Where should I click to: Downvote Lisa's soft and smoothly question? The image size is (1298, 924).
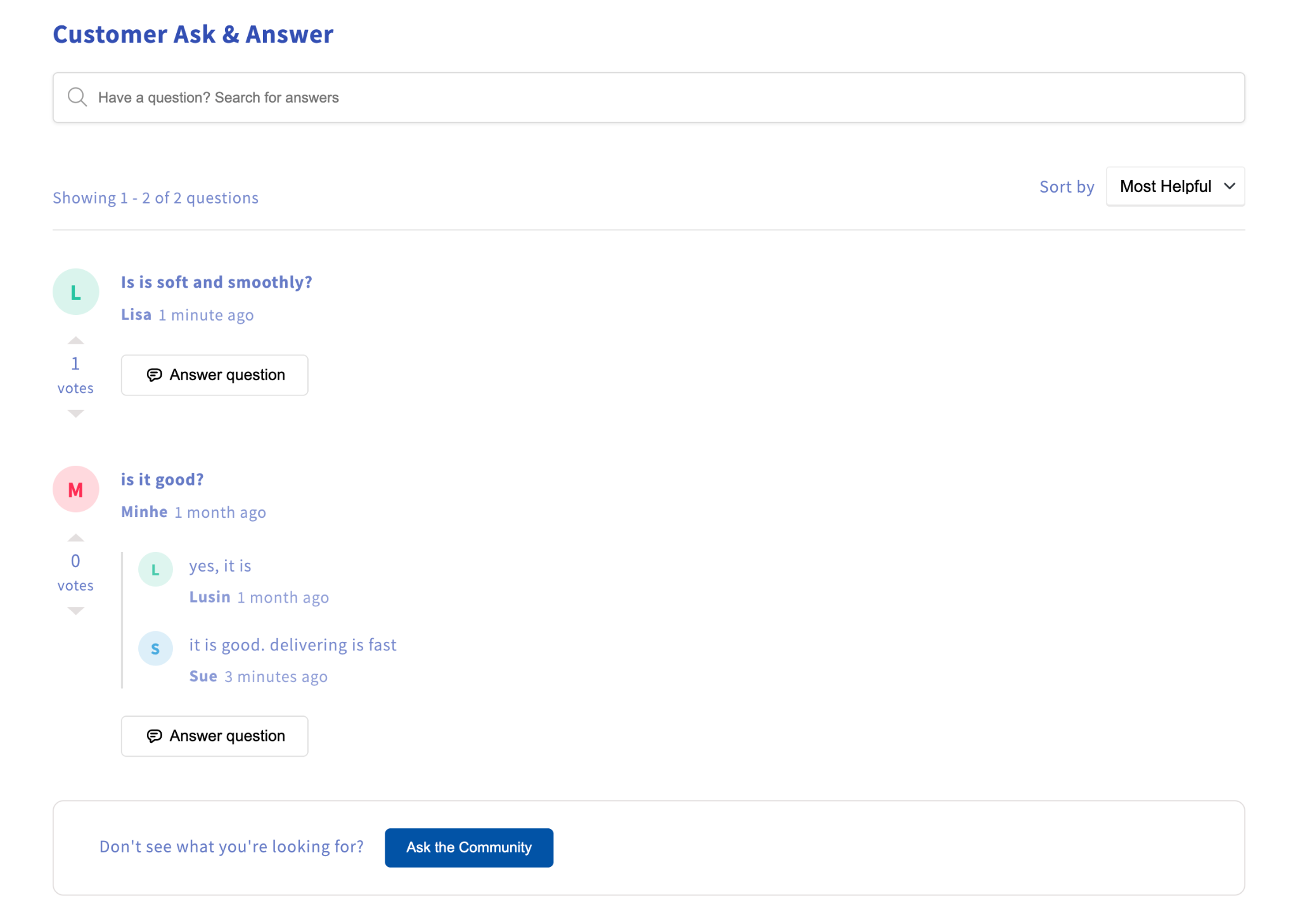click(x=75, y=413)
